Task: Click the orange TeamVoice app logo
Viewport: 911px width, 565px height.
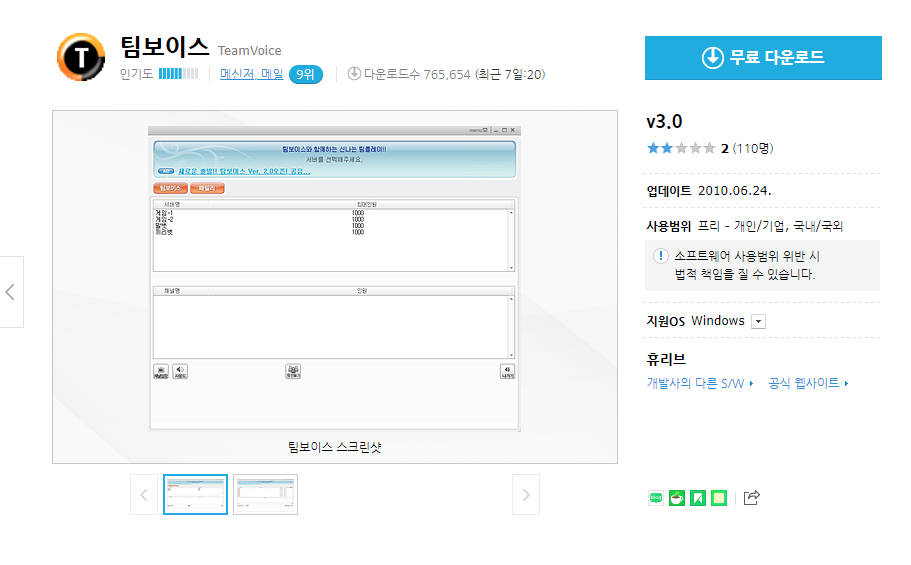Action: pos(81,57)
